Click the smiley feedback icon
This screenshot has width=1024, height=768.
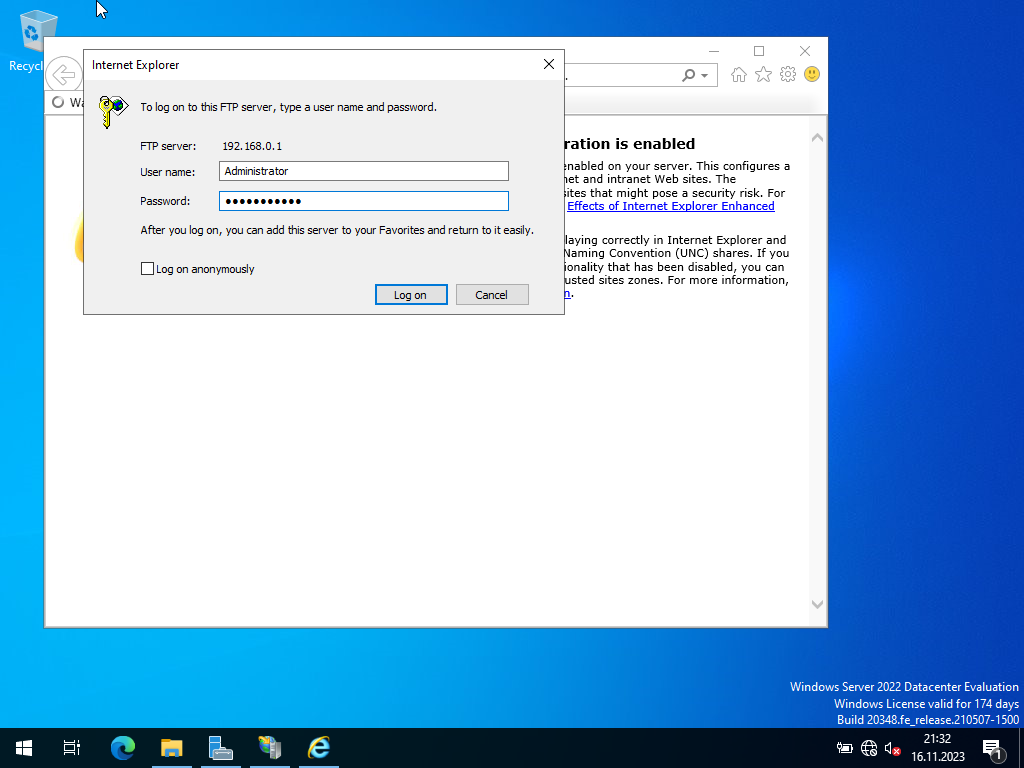(812, 74)
